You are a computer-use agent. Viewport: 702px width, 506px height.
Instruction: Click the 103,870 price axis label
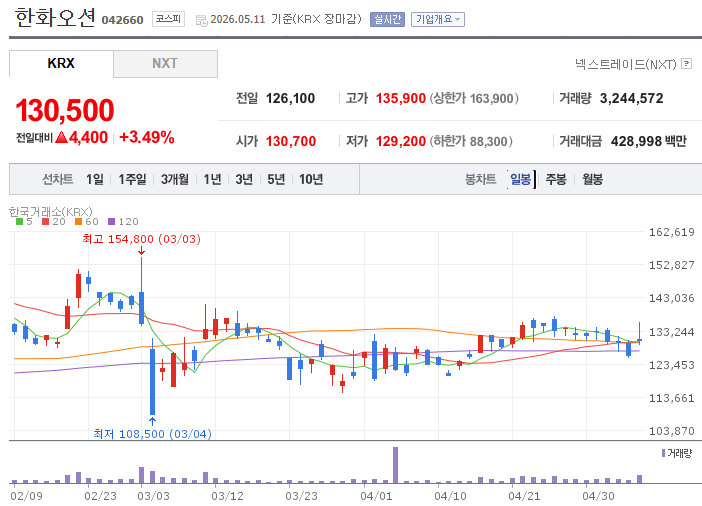pyautogui.click(x=672, y=431)
